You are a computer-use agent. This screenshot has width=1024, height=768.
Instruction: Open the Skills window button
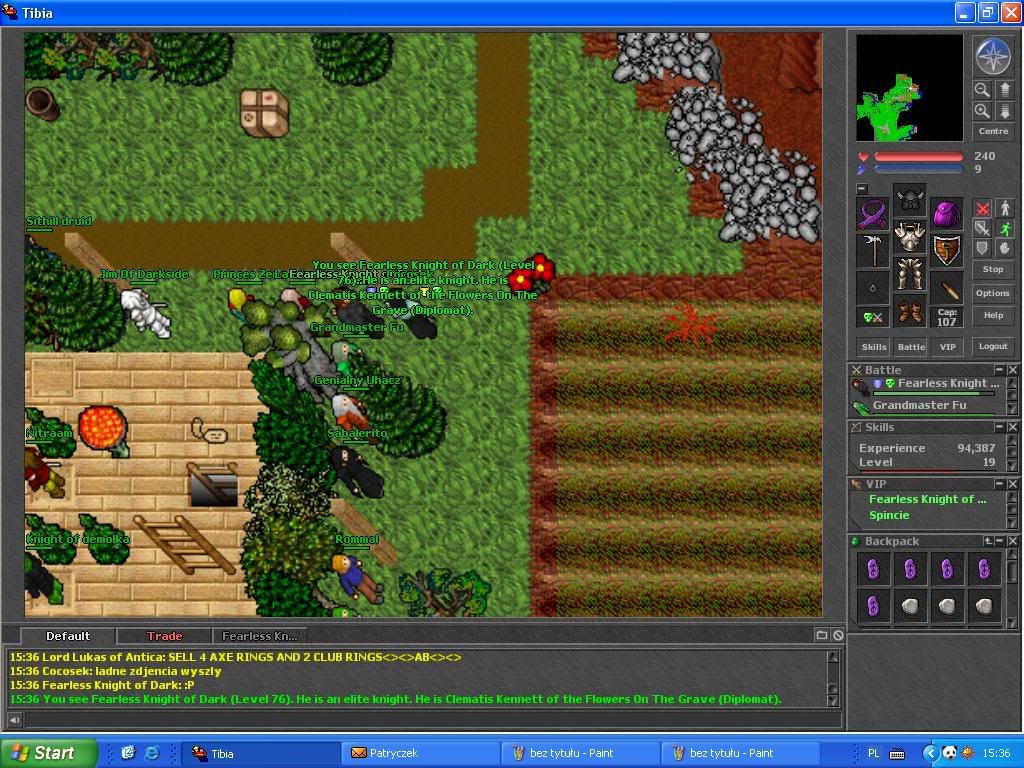pos(874,347)
